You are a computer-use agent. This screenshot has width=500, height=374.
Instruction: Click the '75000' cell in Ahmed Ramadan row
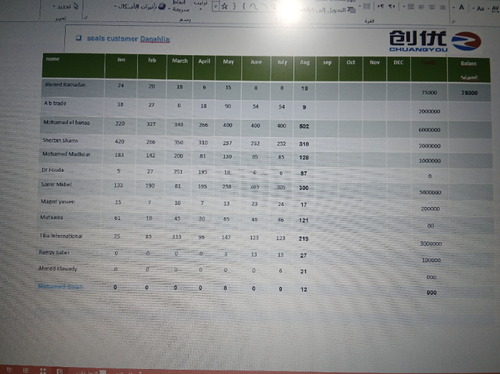tap(429, 92)
